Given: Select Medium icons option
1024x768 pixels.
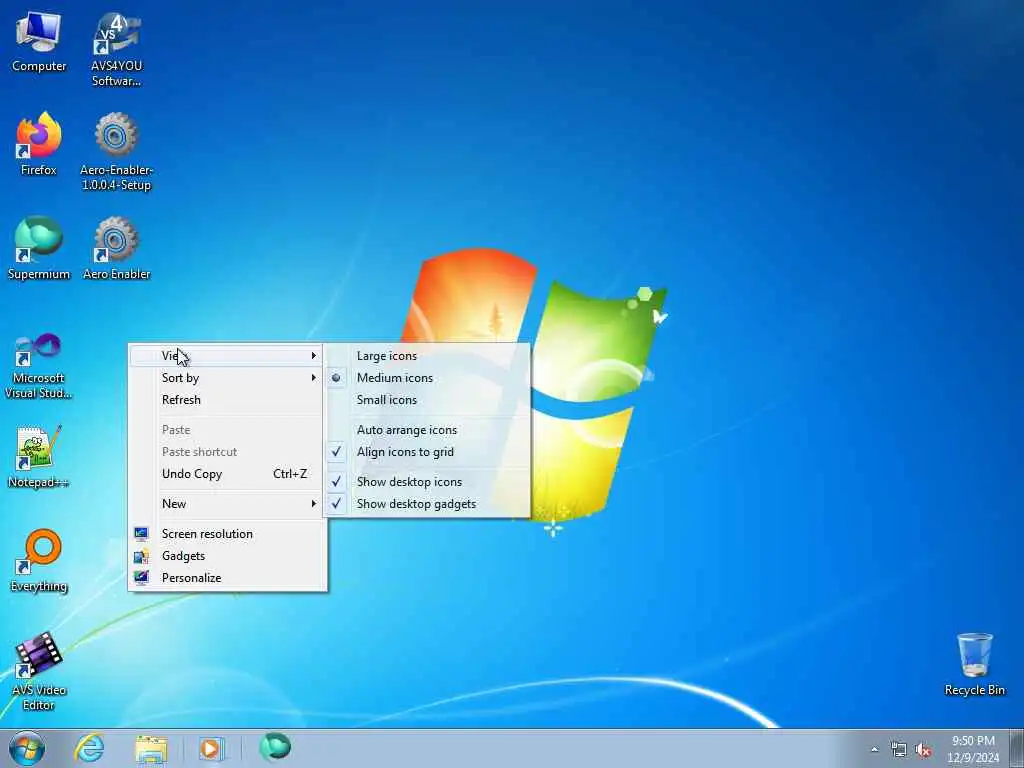Looking at the screenshot, I should tap(427, 378).
